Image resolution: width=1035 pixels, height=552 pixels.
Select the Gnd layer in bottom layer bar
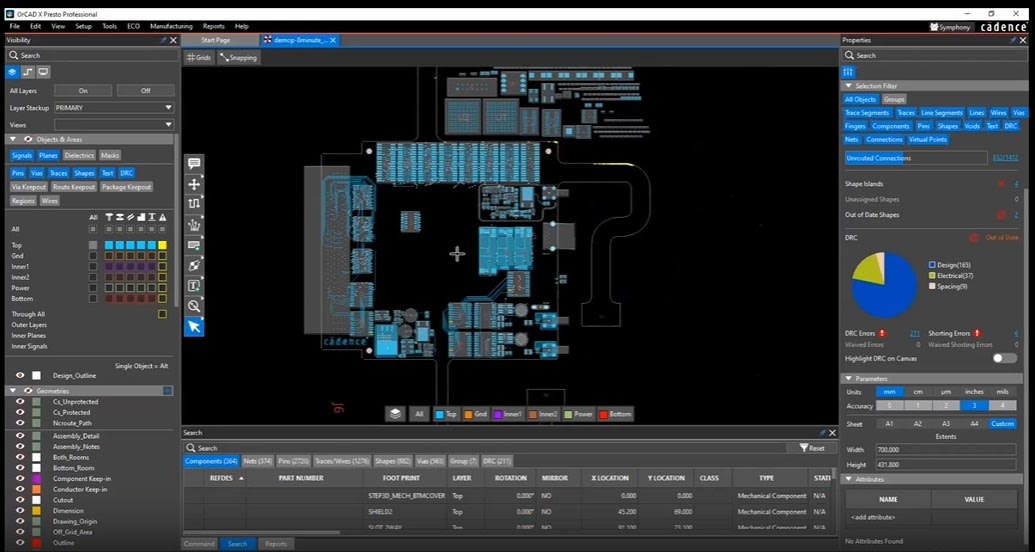476,414
